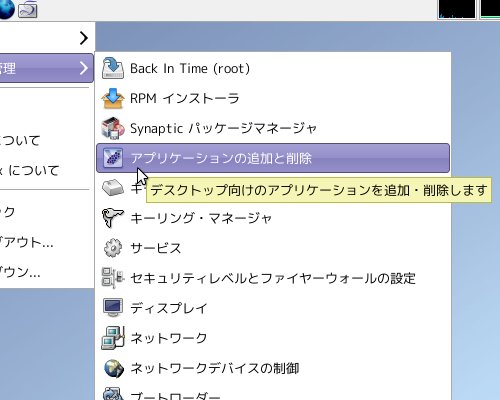Open Back In Time (root) disk icon
The image size is (500, 400).
tap(113, 68)
